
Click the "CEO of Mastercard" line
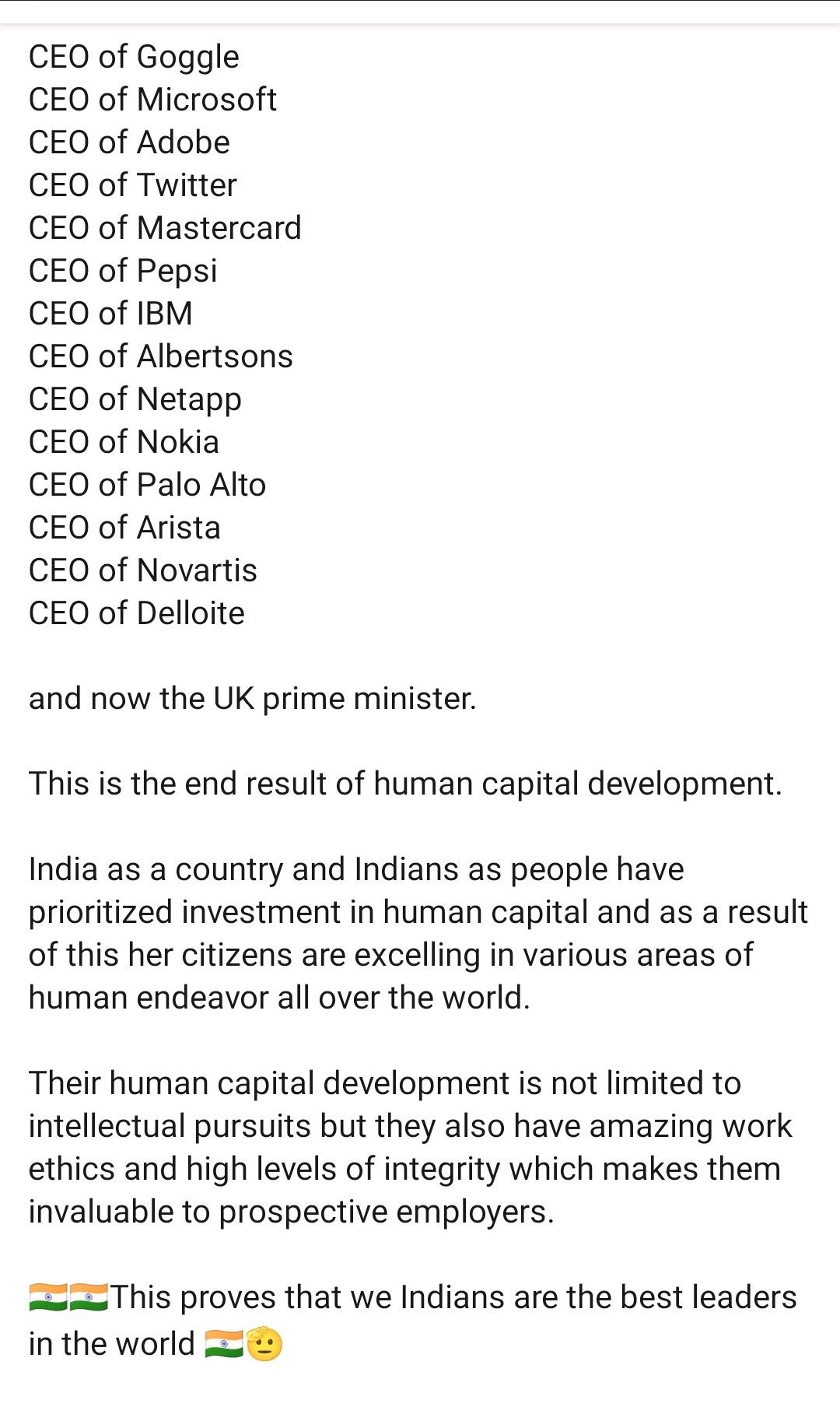coord(165,228)
